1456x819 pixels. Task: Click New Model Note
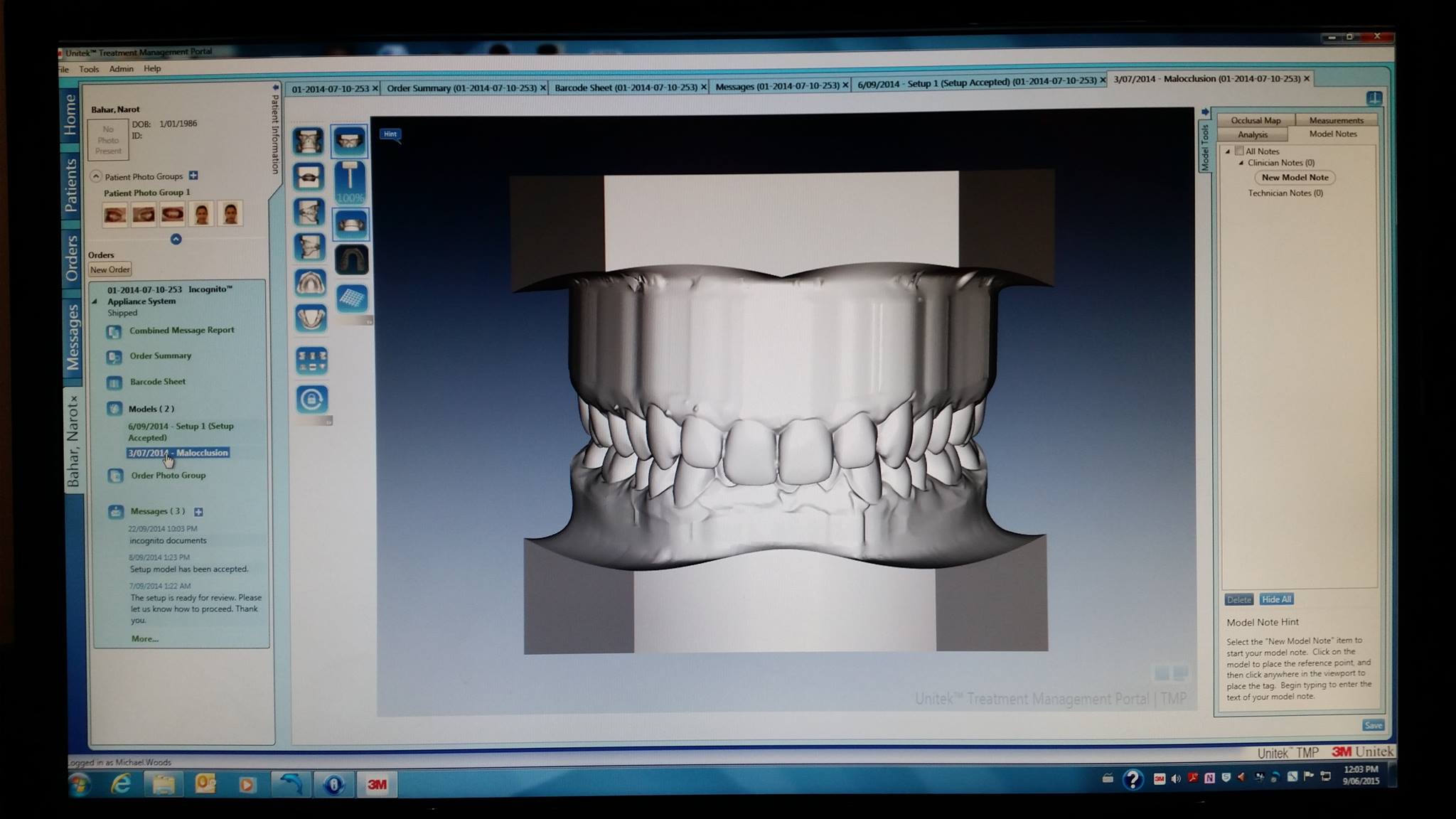(x=1295, y=178)
